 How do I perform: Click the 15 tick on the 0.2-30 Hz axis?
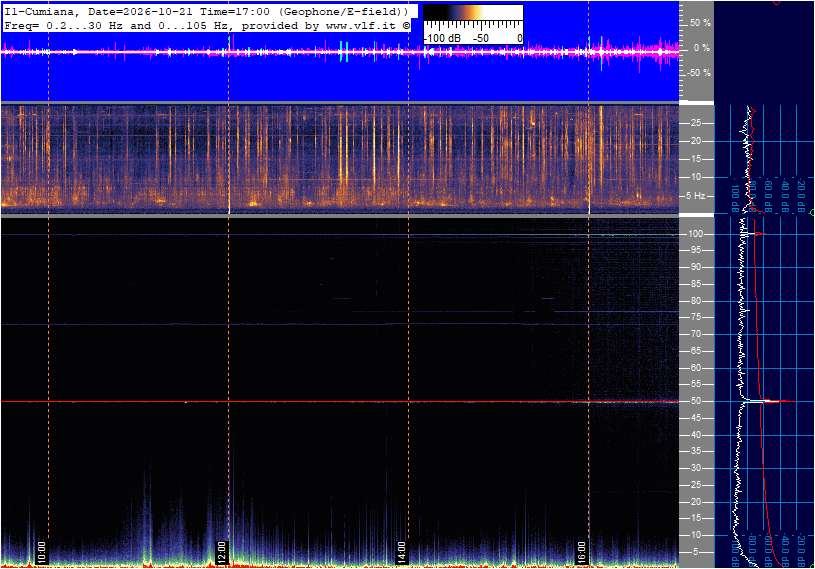(695, 159)
